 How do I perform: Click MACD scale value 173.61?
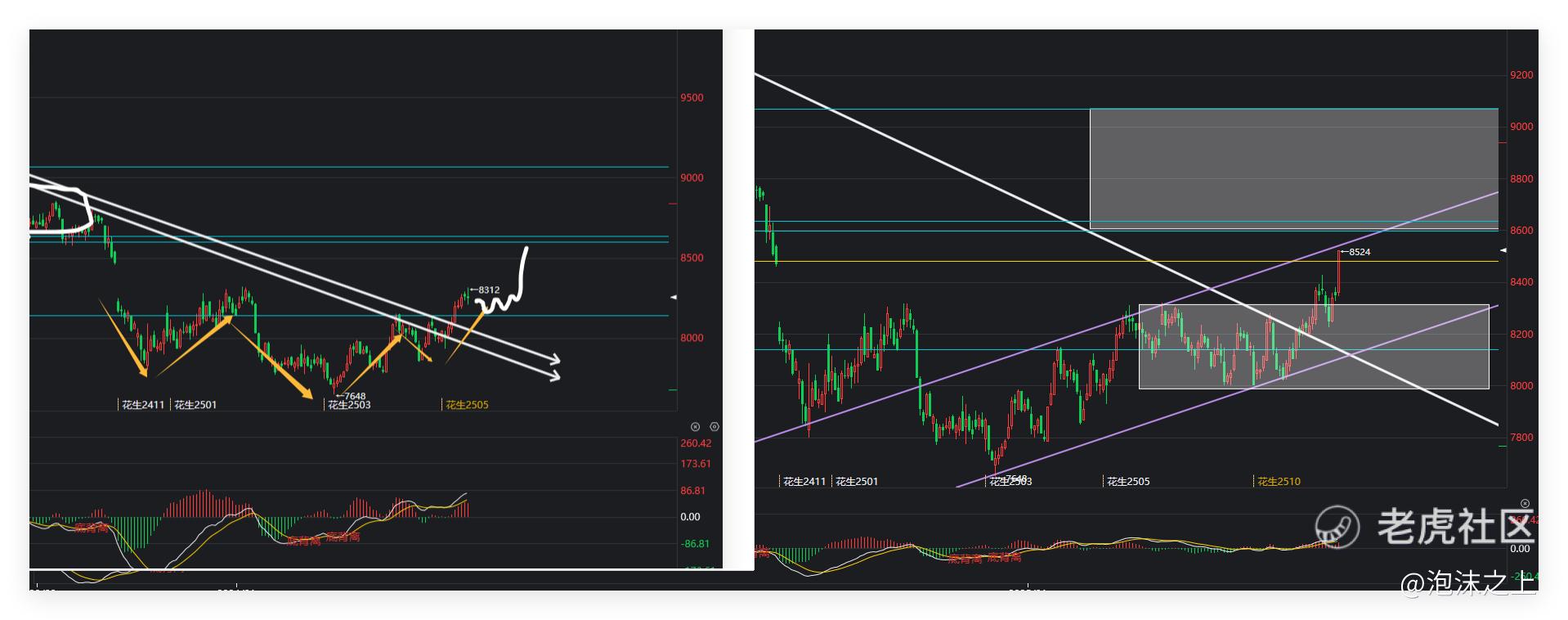click(696, 464)
